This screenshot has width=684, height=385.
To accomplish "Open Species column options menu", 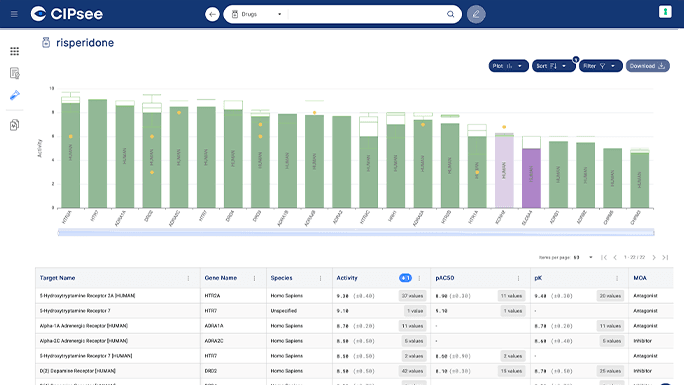I will pos(320,278).
